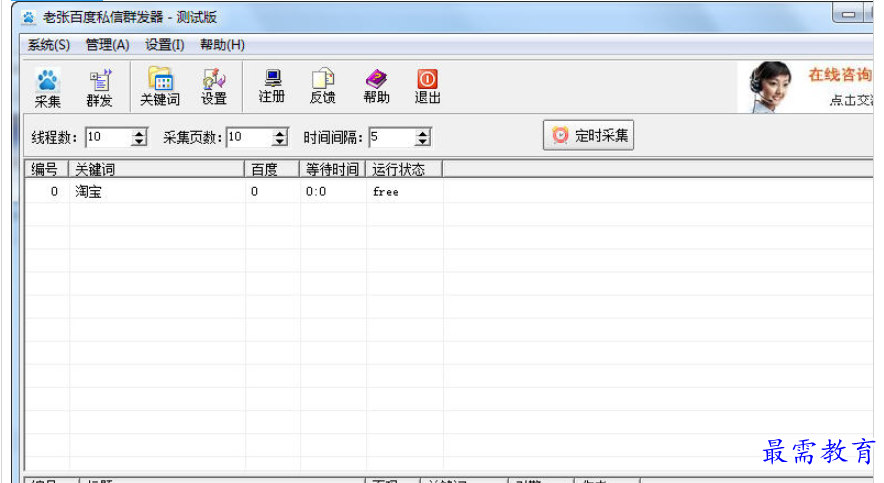Click inside the 时间间隔 input field
Viewport: 884px width, 483px height.
(392, 137)
